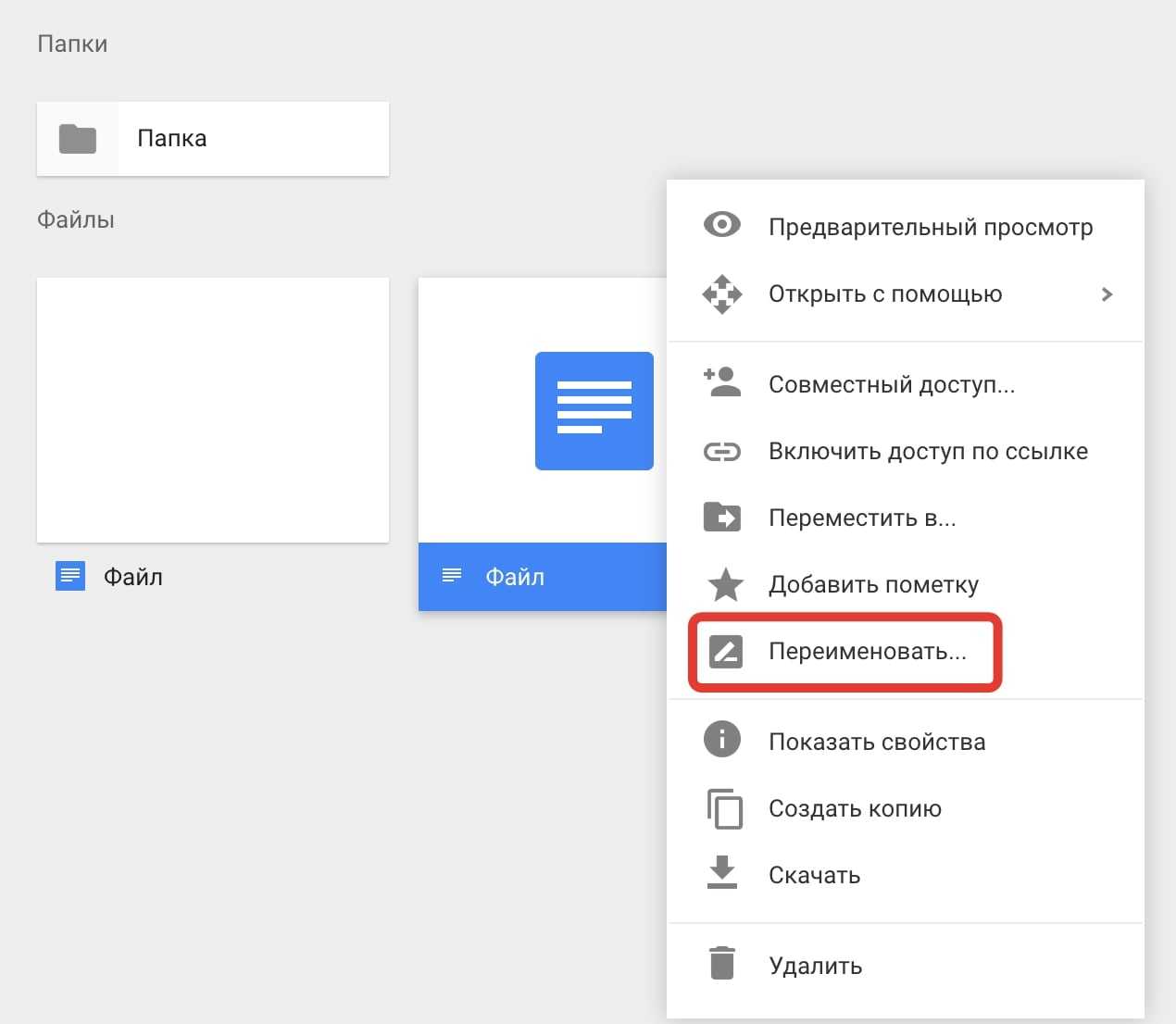Image resolution: width=1176 pixels, height=1024 pixels.
Task: Click the folder-with-arrow icon beside Переместить в
Action: pos(722,517)
